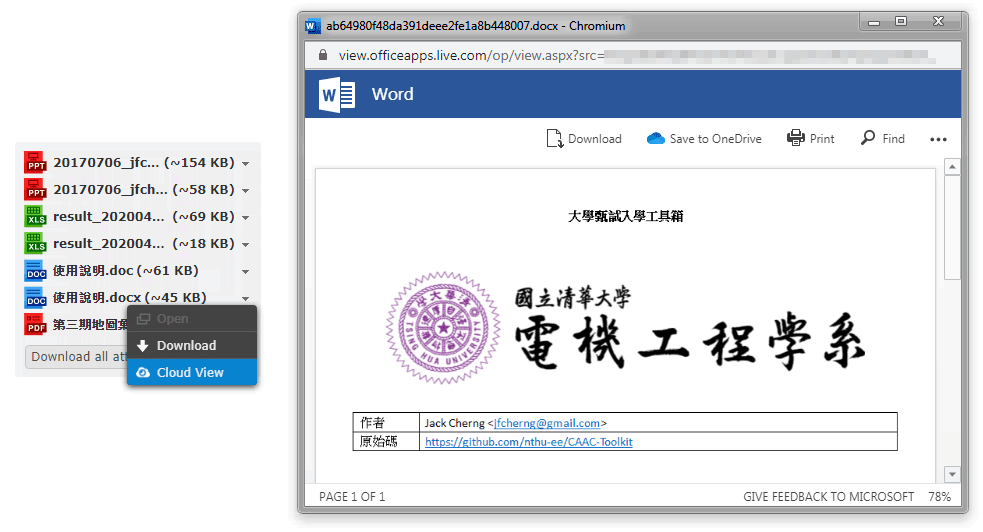983x532 pixels.
Task: Click the DOC icon of 使用說明.docx
Action: 35,297
